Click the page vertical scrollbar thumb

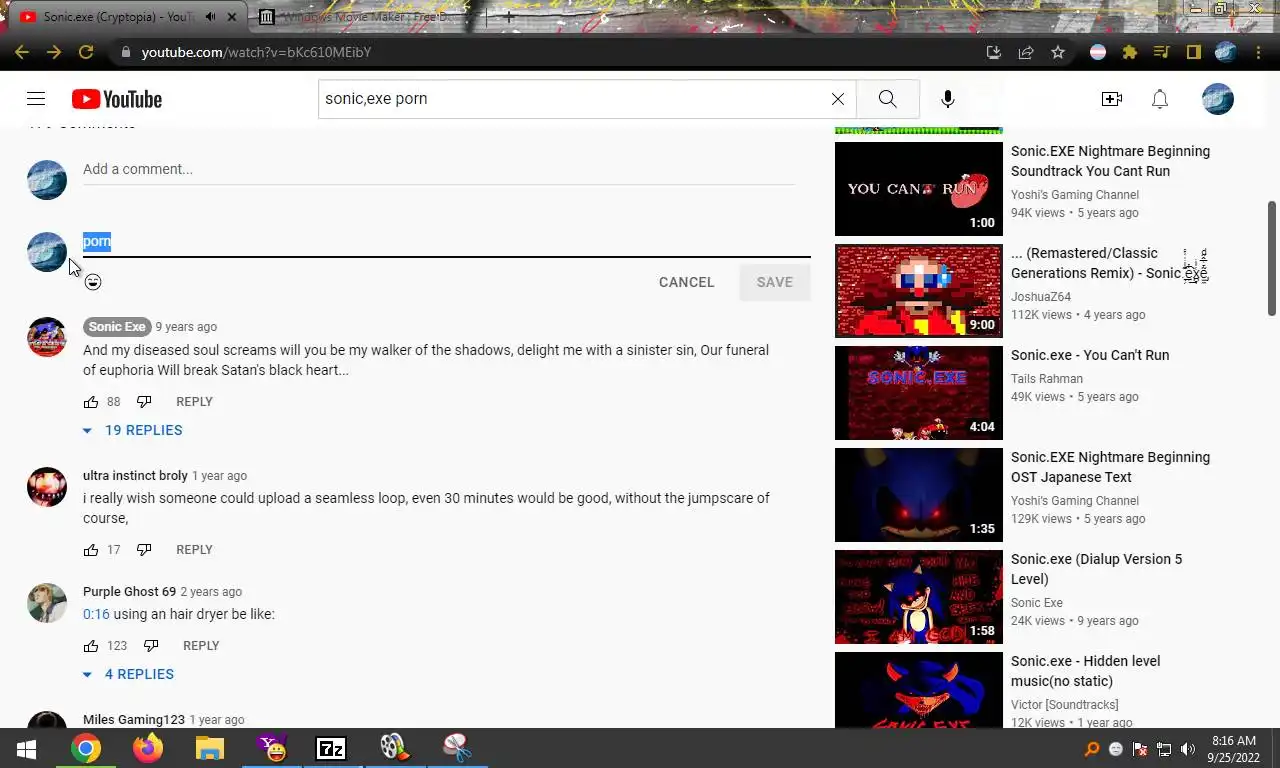point(1272,258)
